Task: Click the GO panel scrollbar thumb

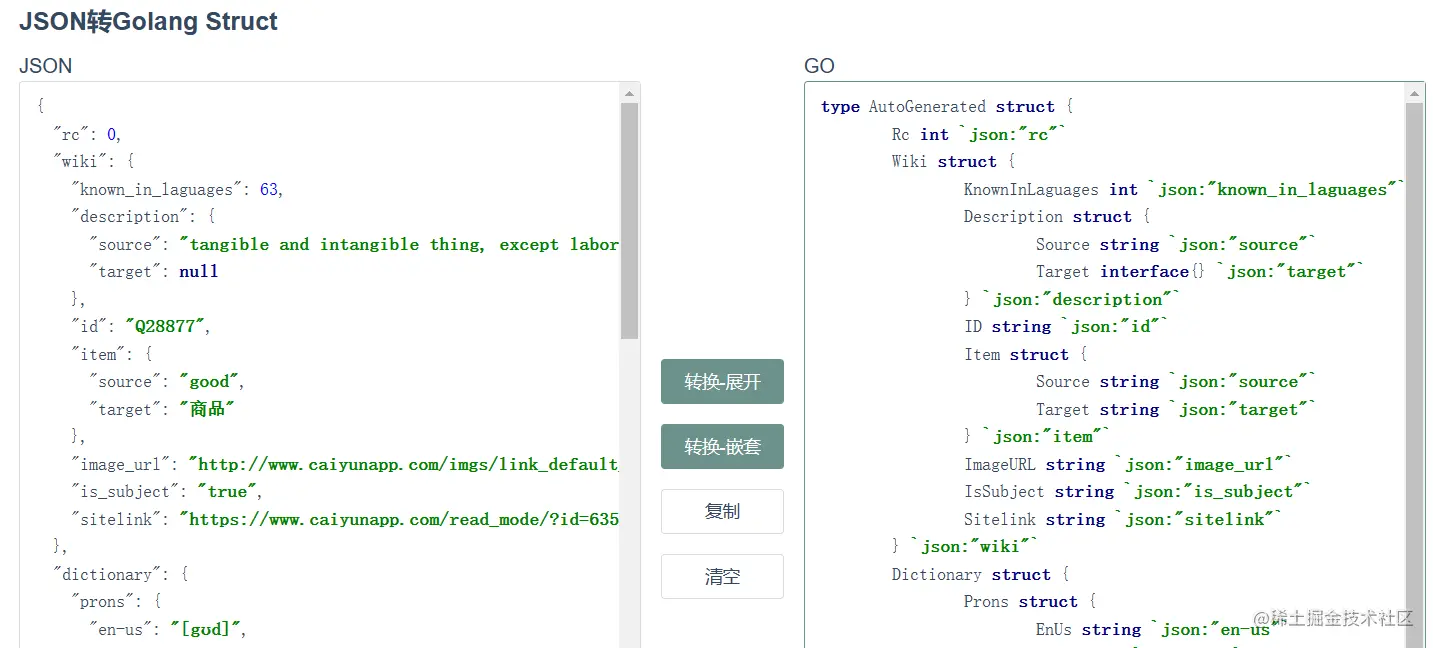Action: [1414, 376]
